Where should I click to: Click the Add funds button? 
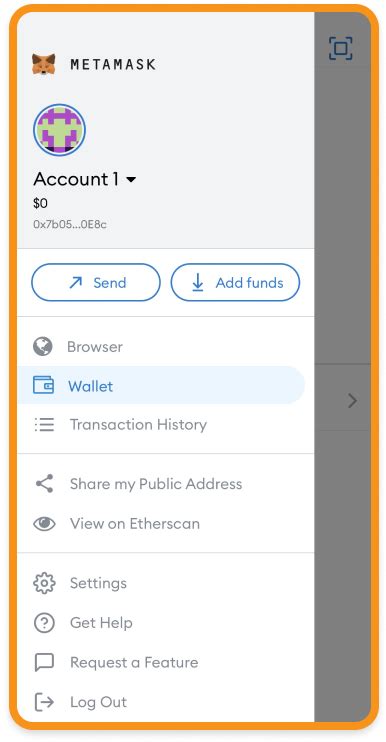click(235, 283)
